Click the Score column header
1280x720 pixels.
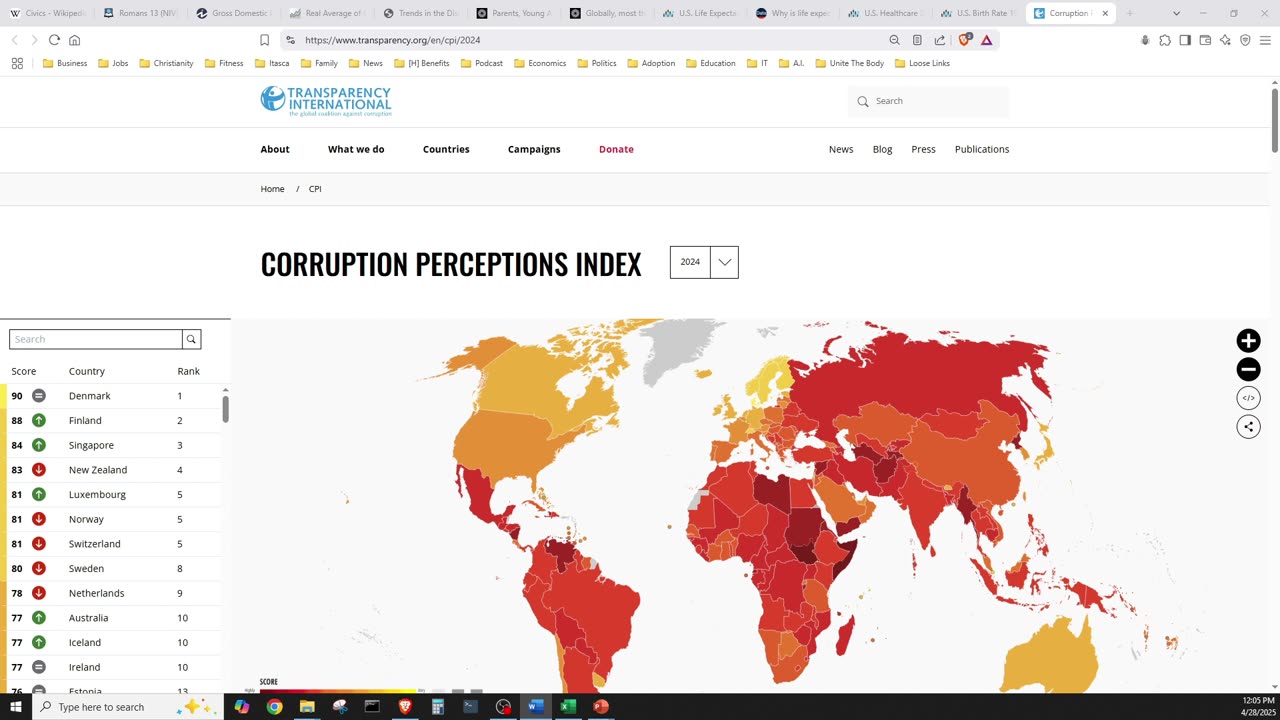point(23,371)
